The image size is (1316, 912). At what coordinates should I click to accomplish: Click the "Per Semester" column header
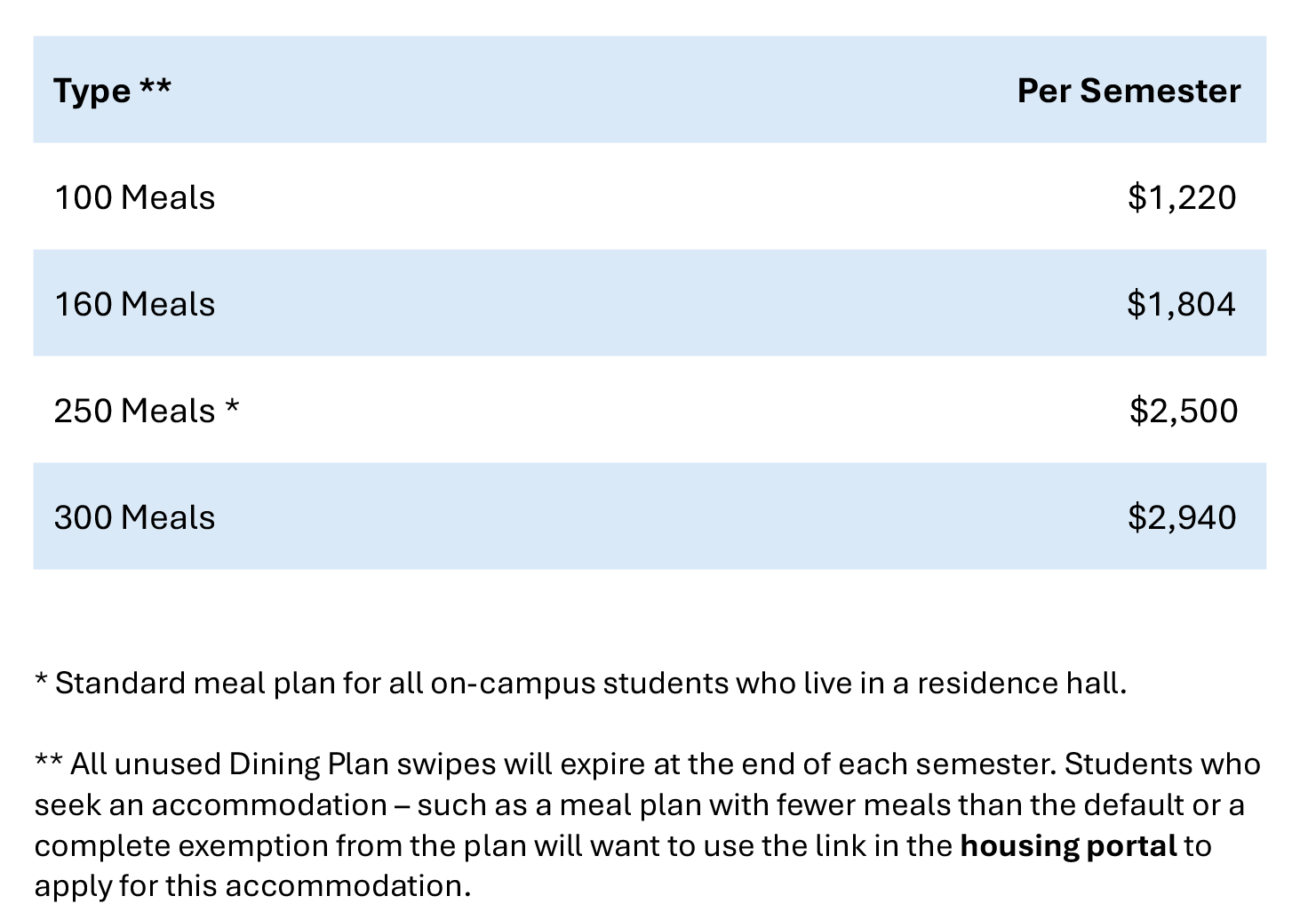point(1128,91)
